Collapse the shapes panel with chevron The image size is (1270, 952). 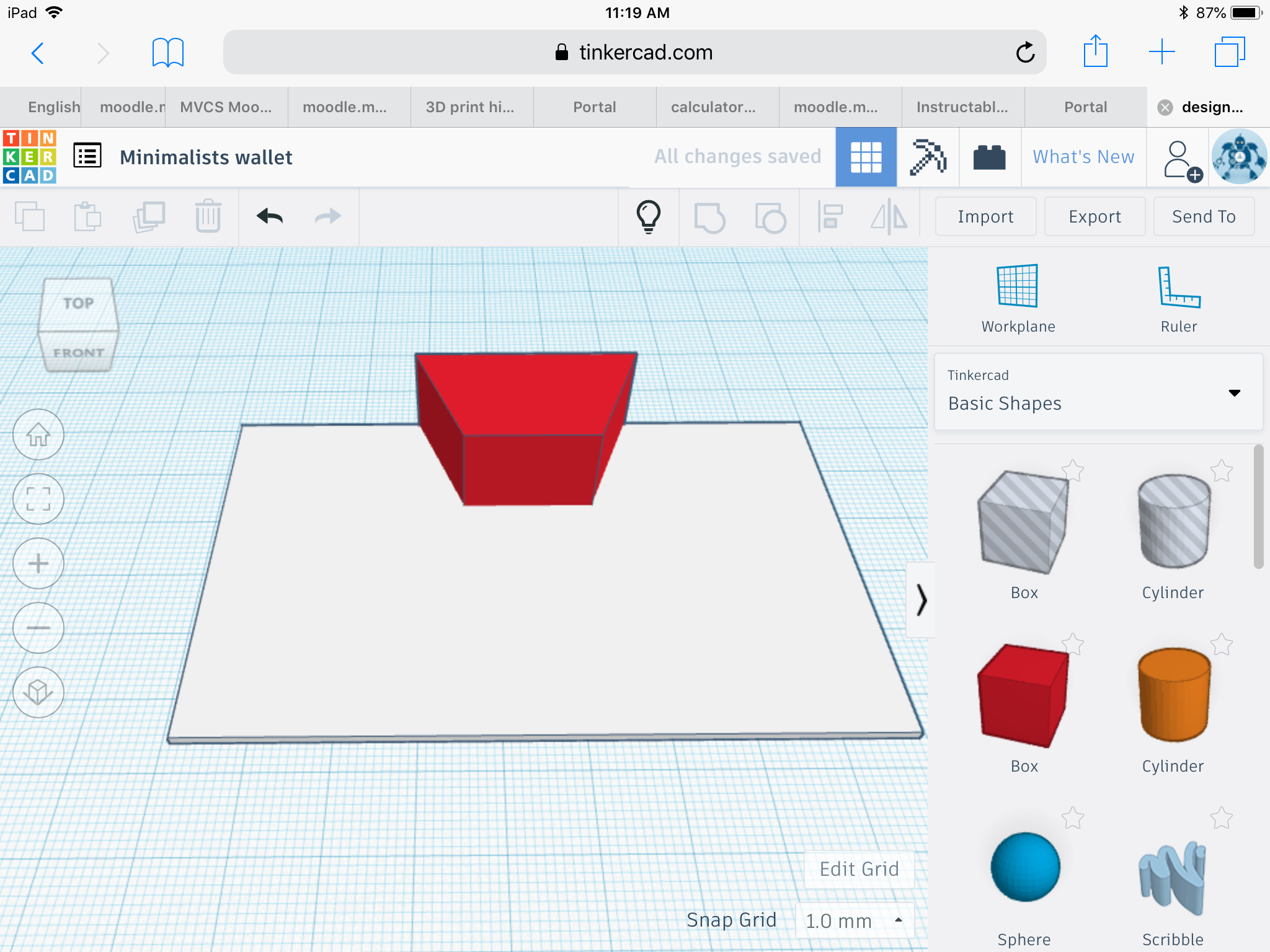click(921, 600)
